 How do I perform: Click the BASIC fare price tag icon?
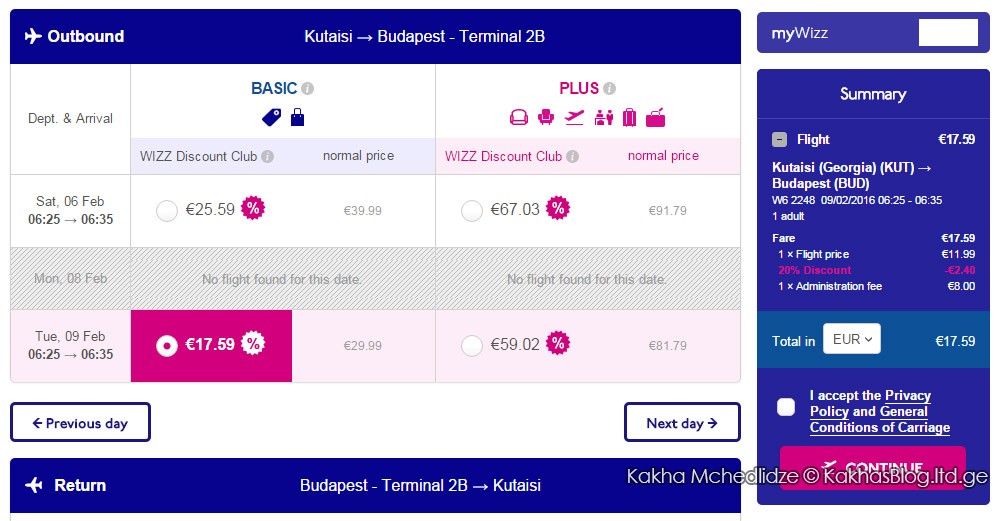[x=271, y=117]
